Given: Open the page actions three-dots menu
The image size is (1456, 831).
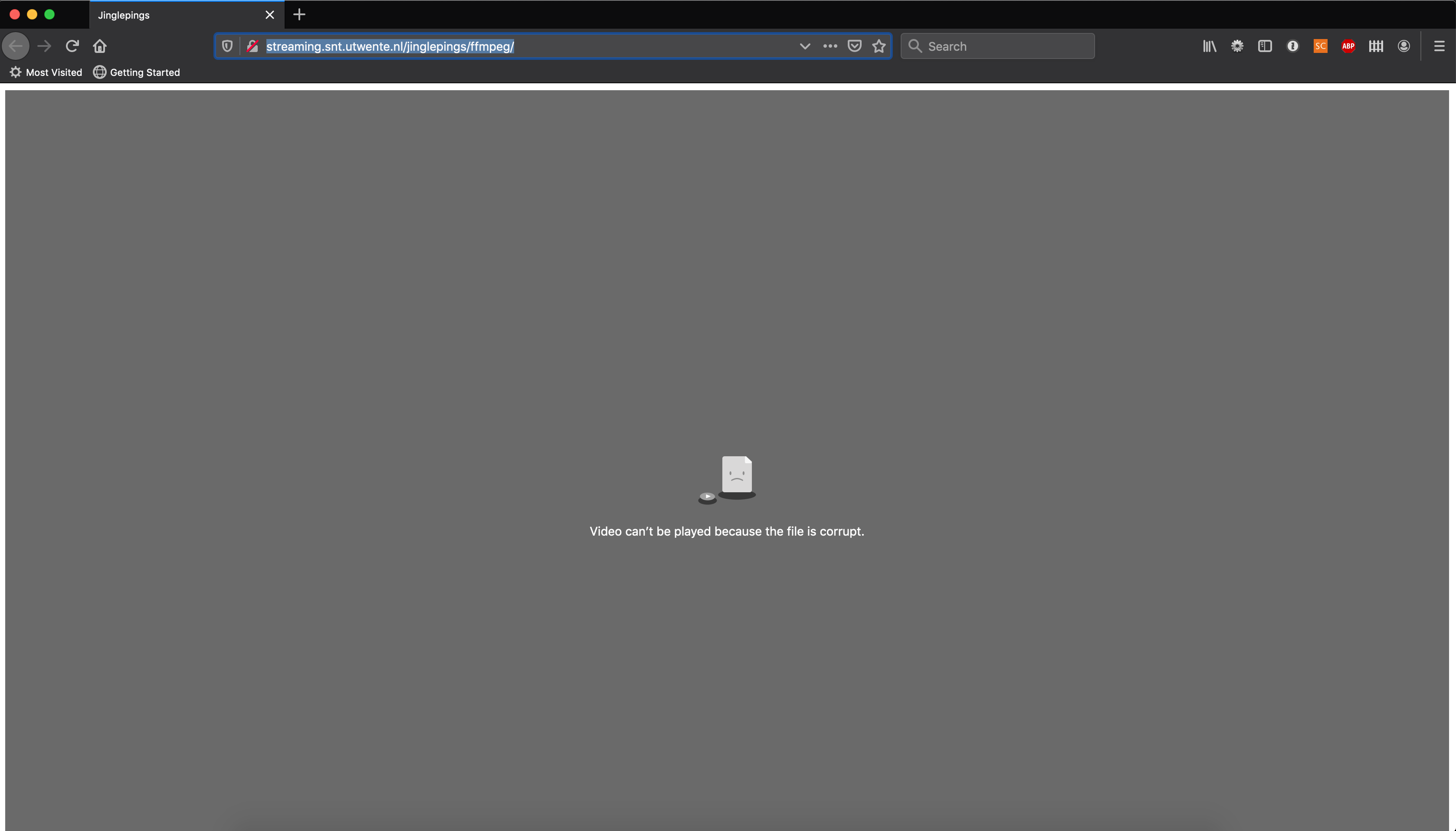Looking at the screenshot, I should [x=830, y=46].
